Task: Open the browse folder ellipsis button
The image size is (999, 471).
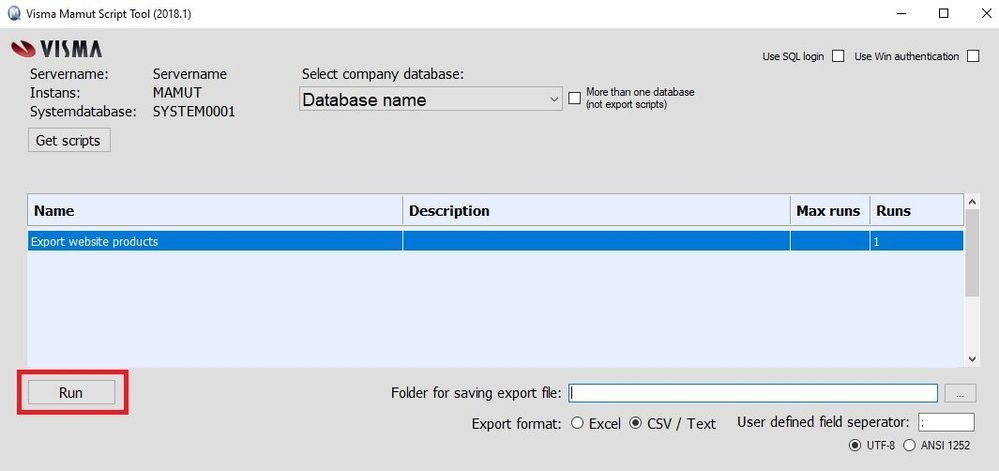Action: [961, 393]
